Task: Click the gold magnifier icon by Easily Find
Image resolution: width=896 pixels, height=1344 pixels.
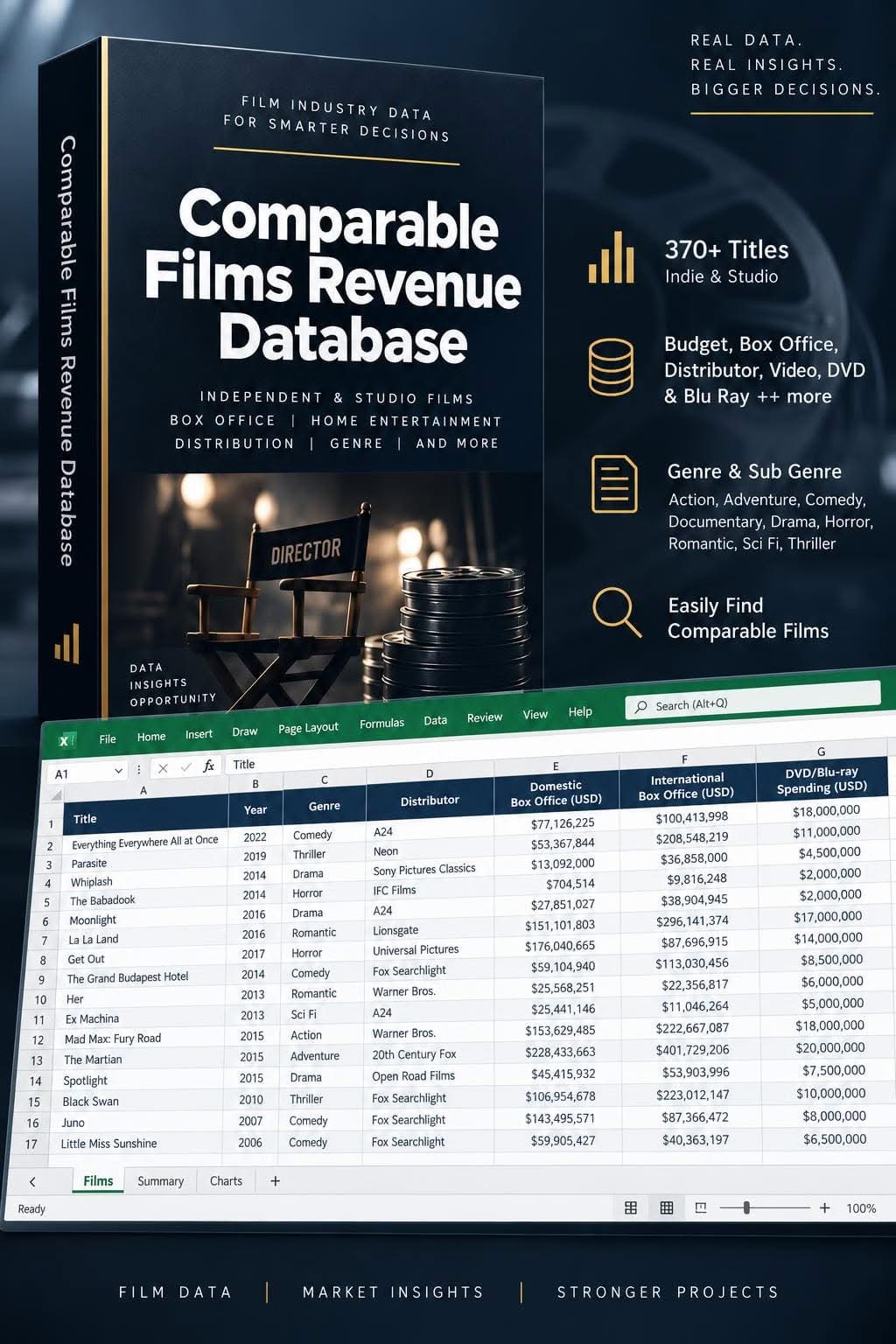Action: pyautogui.click(x=617, y=612)
